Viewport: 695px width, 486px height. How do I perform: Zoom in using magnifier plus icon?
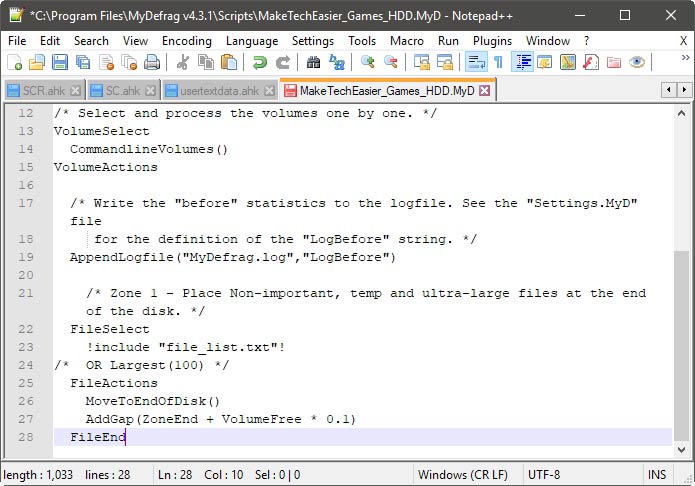coord(367,63)
